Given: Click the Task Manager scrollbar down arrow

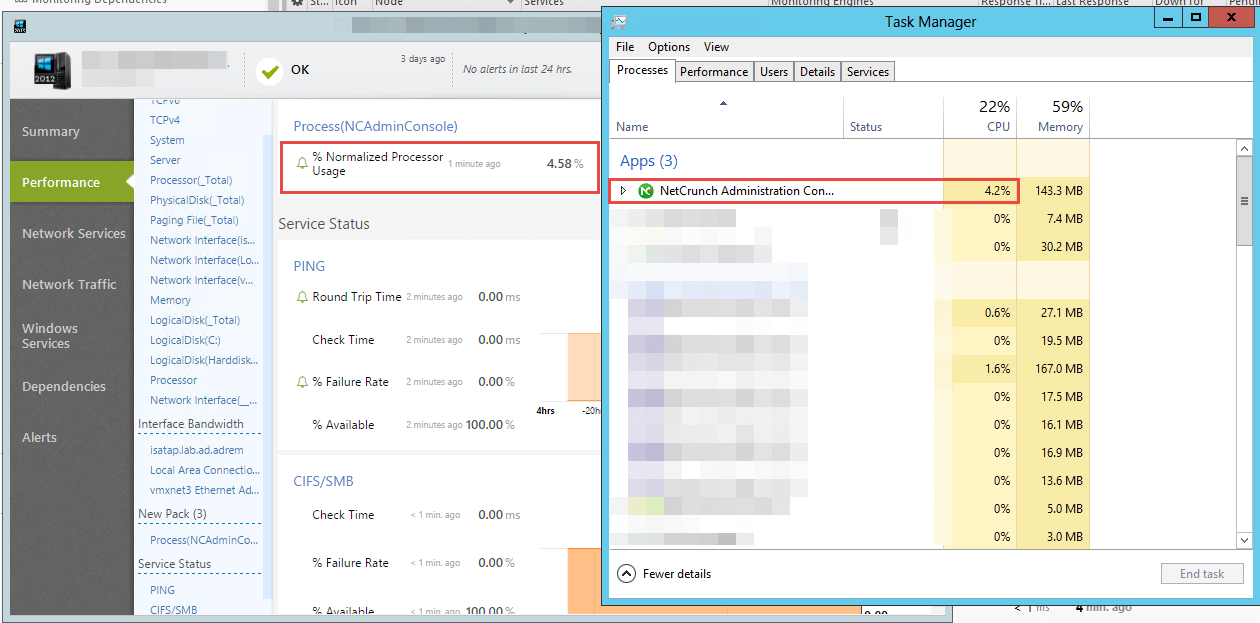Looking at the screenshot, I should (1244, 540).
